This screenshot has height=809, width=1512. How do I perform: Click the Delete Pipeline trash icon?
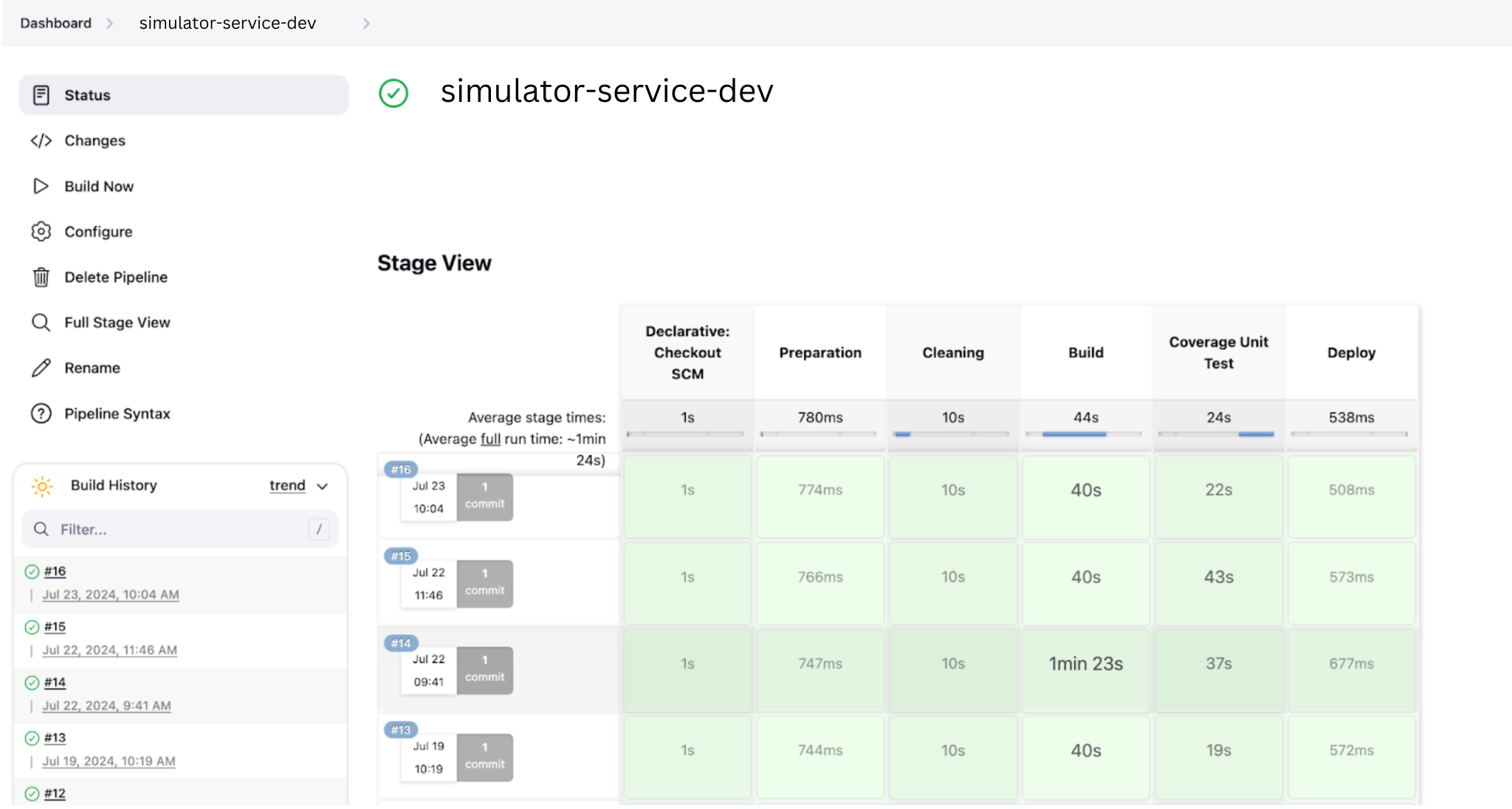[x=41, y=277]
